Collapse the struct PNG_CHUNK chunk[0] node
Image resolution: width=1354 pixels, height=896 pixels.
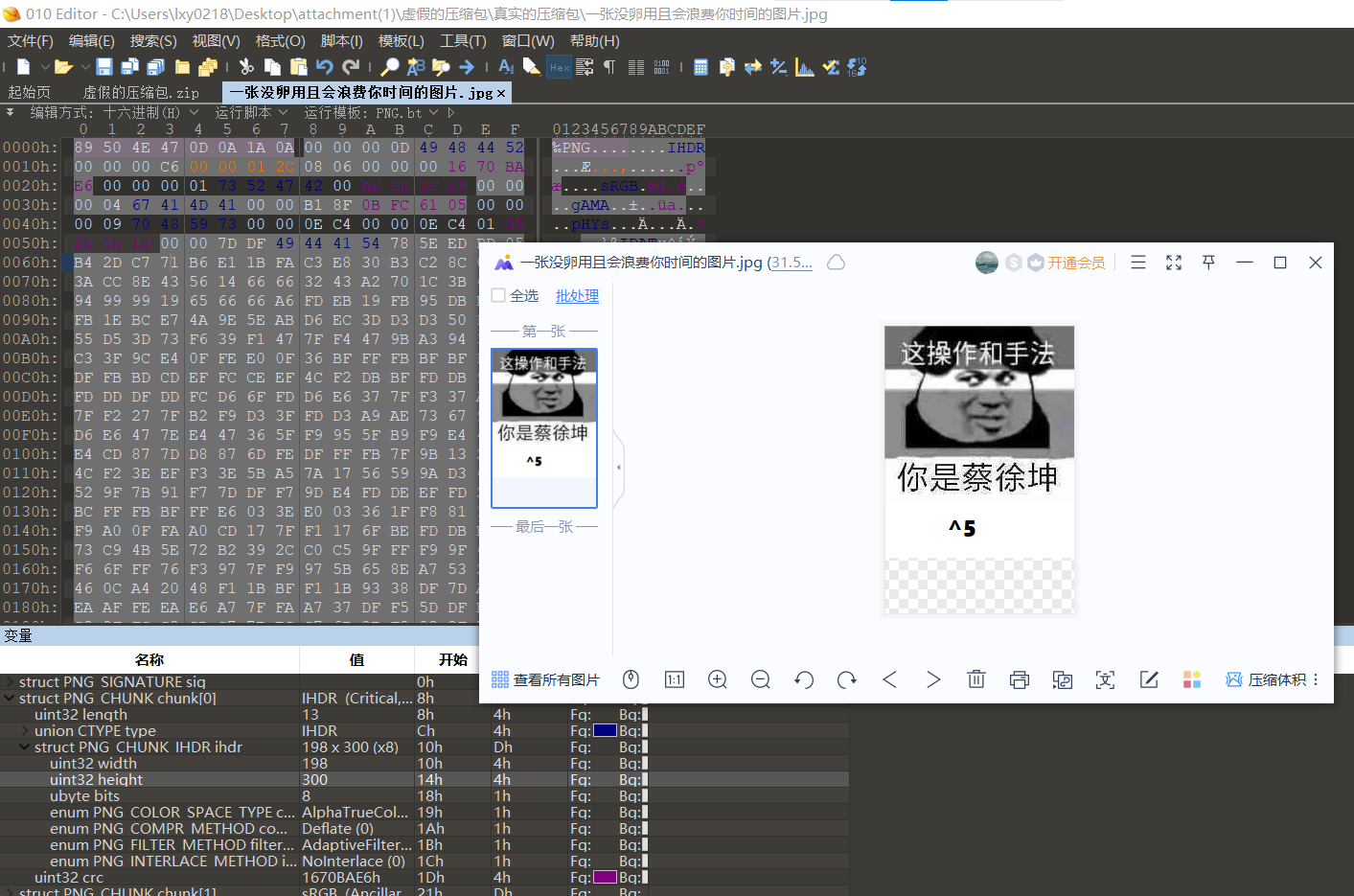pyautogui.click(x=10, y=699)
